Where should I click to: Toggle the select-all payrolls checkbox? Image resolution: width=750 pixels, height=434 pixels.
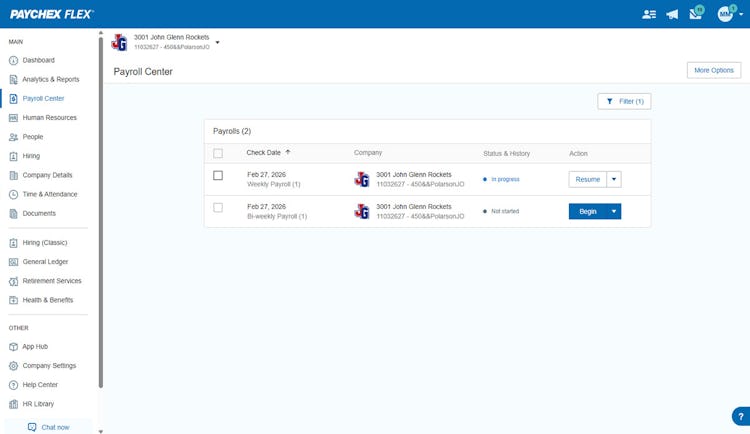(218, 153)
